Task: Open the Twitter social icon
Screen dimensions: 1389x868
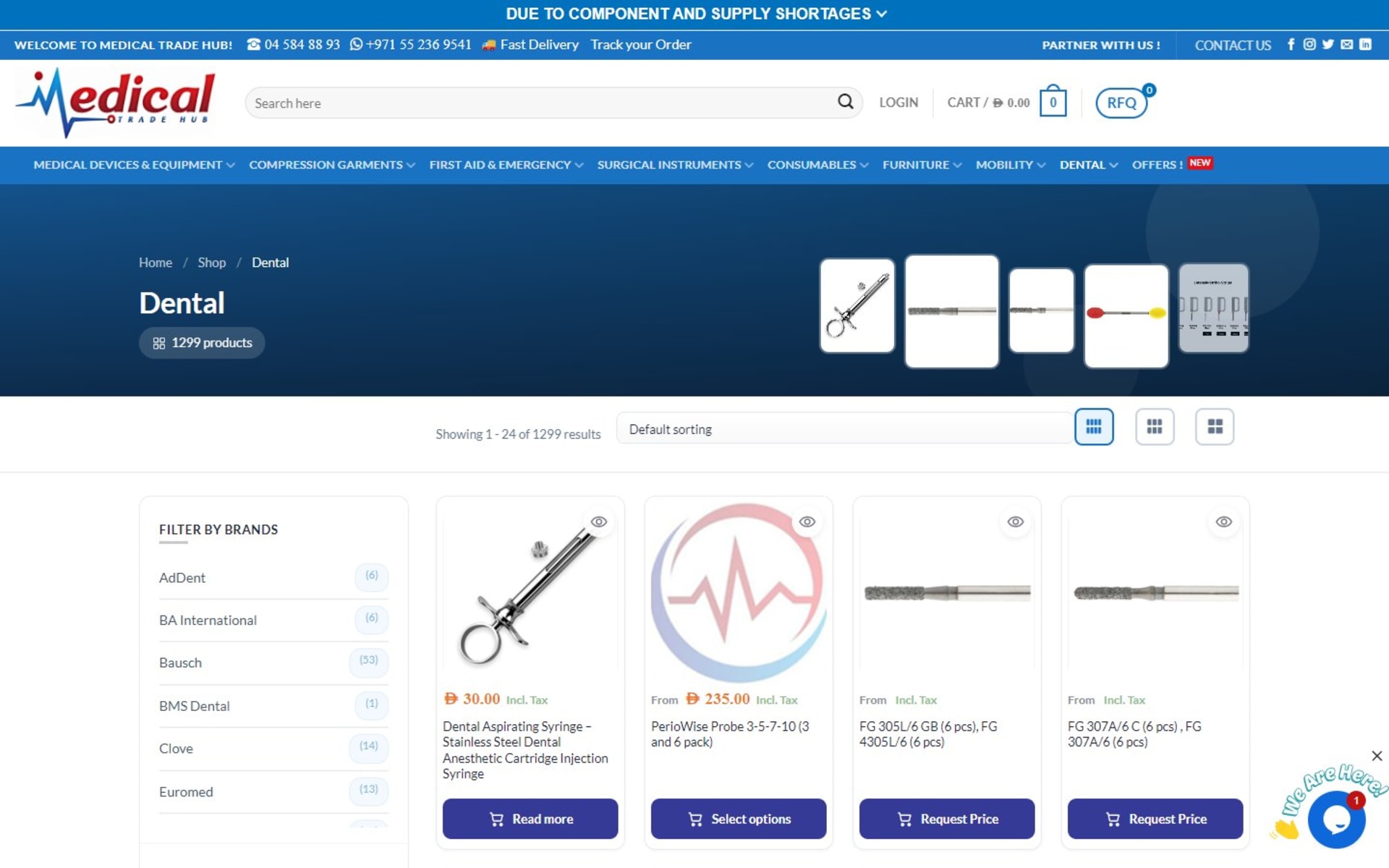Action: pyautogui.click(x=1328, y=44)
